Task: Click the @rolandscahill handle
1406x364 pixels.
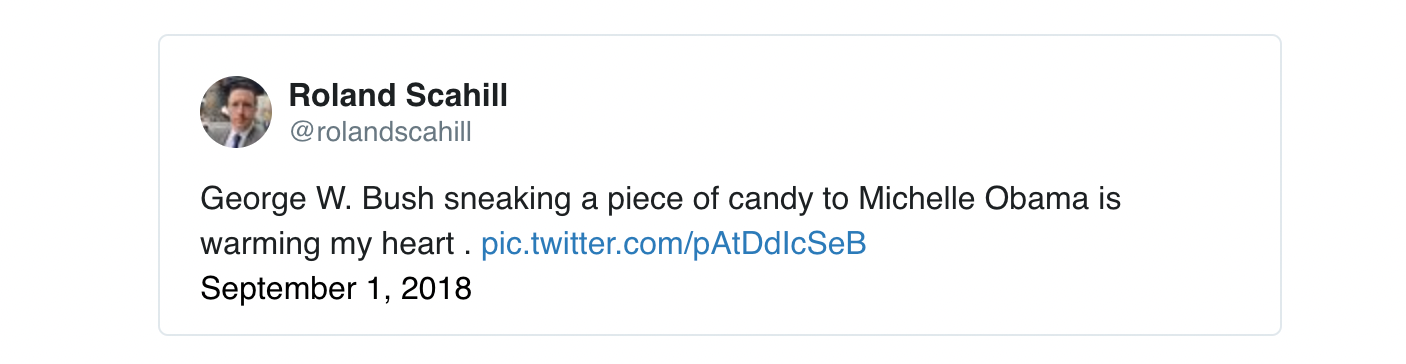Action: pos(380,132)
